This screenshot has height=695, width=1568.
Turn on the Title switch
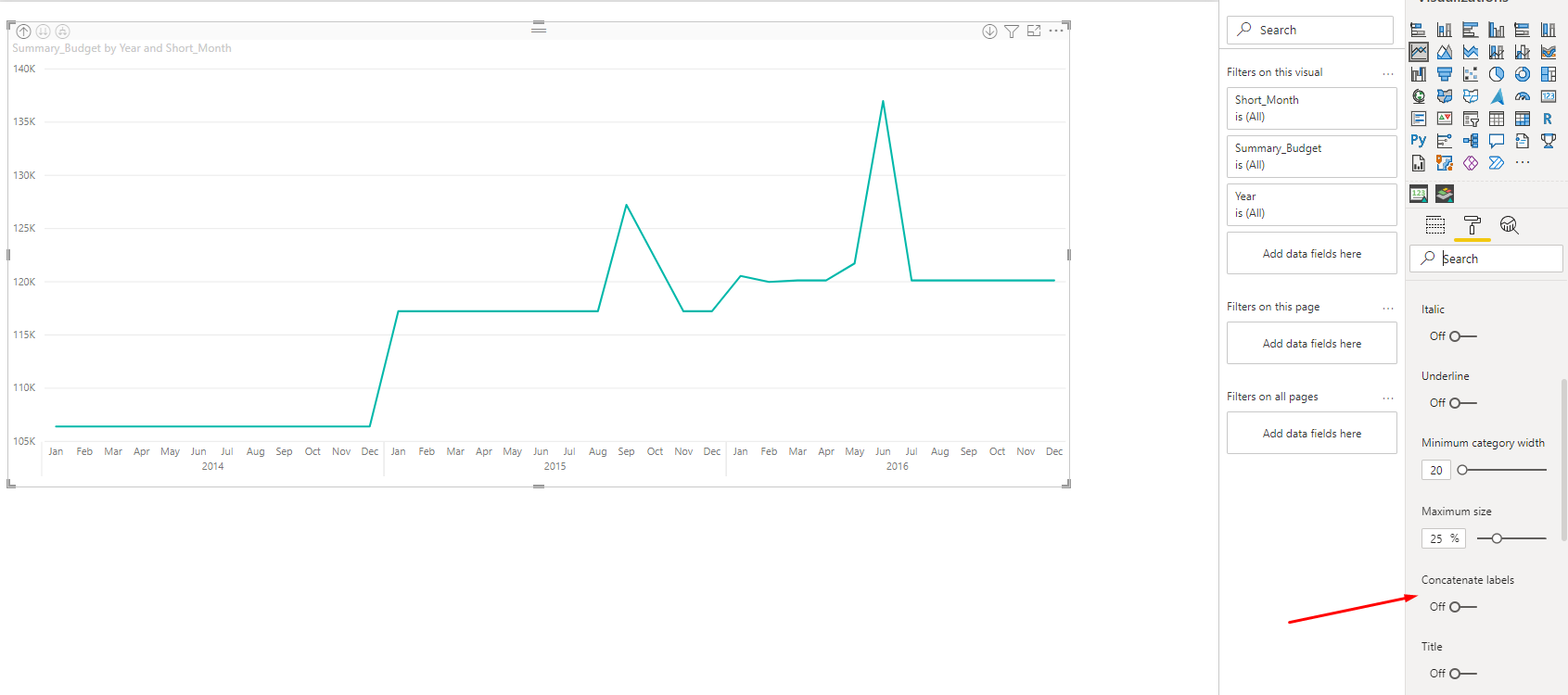[x=1463, y=674]
